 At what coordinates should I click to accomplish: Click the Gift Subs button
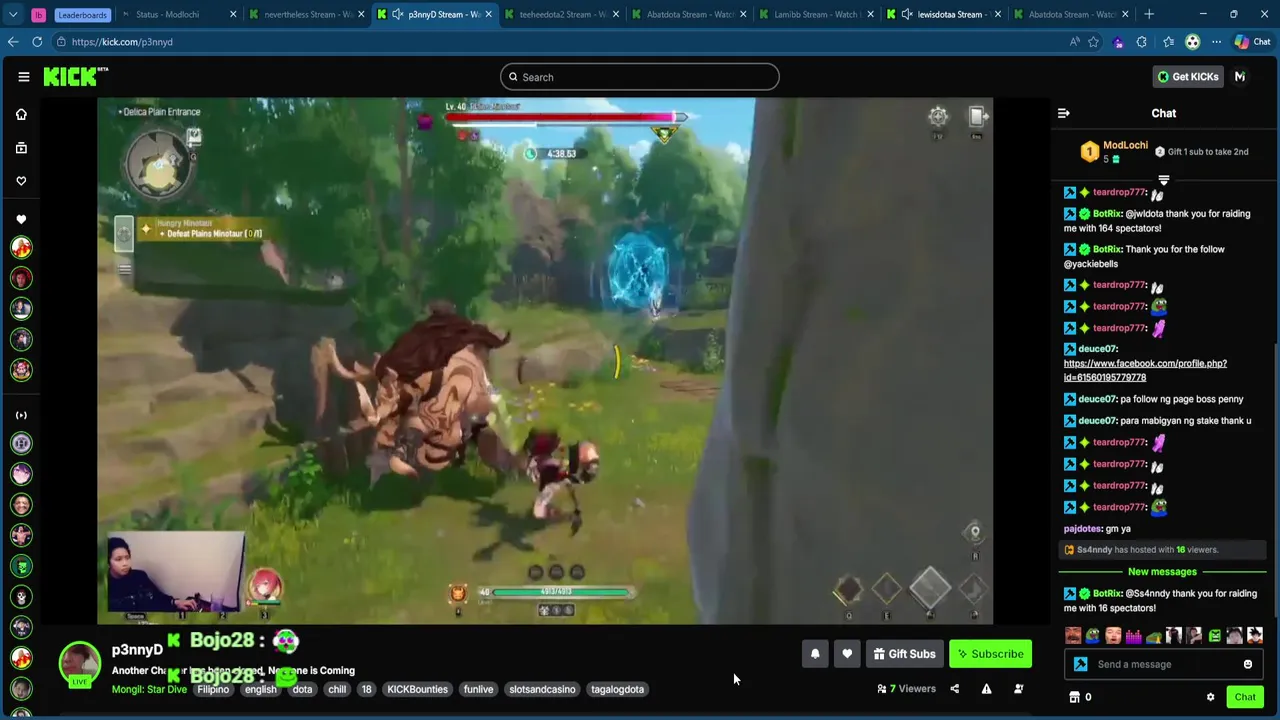(x=904, y=654)
